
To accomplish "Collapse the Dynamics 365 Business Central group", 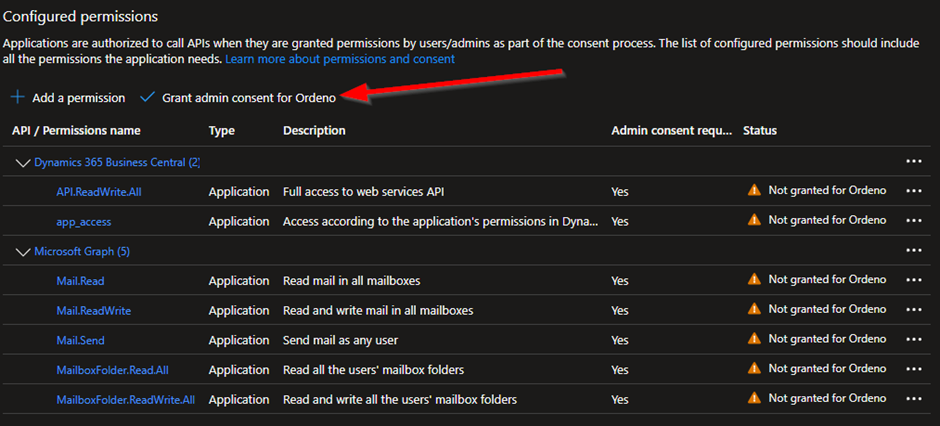I will point(23,162).
